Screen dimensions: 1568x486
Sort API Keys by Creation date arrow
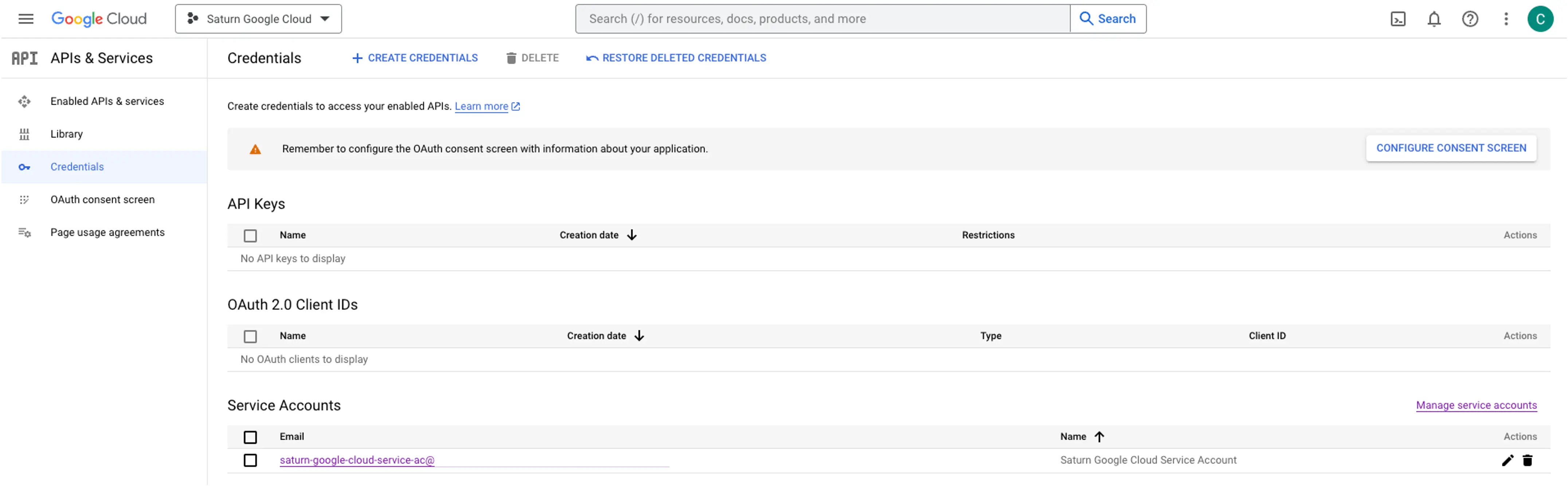[x=632, y=235]
